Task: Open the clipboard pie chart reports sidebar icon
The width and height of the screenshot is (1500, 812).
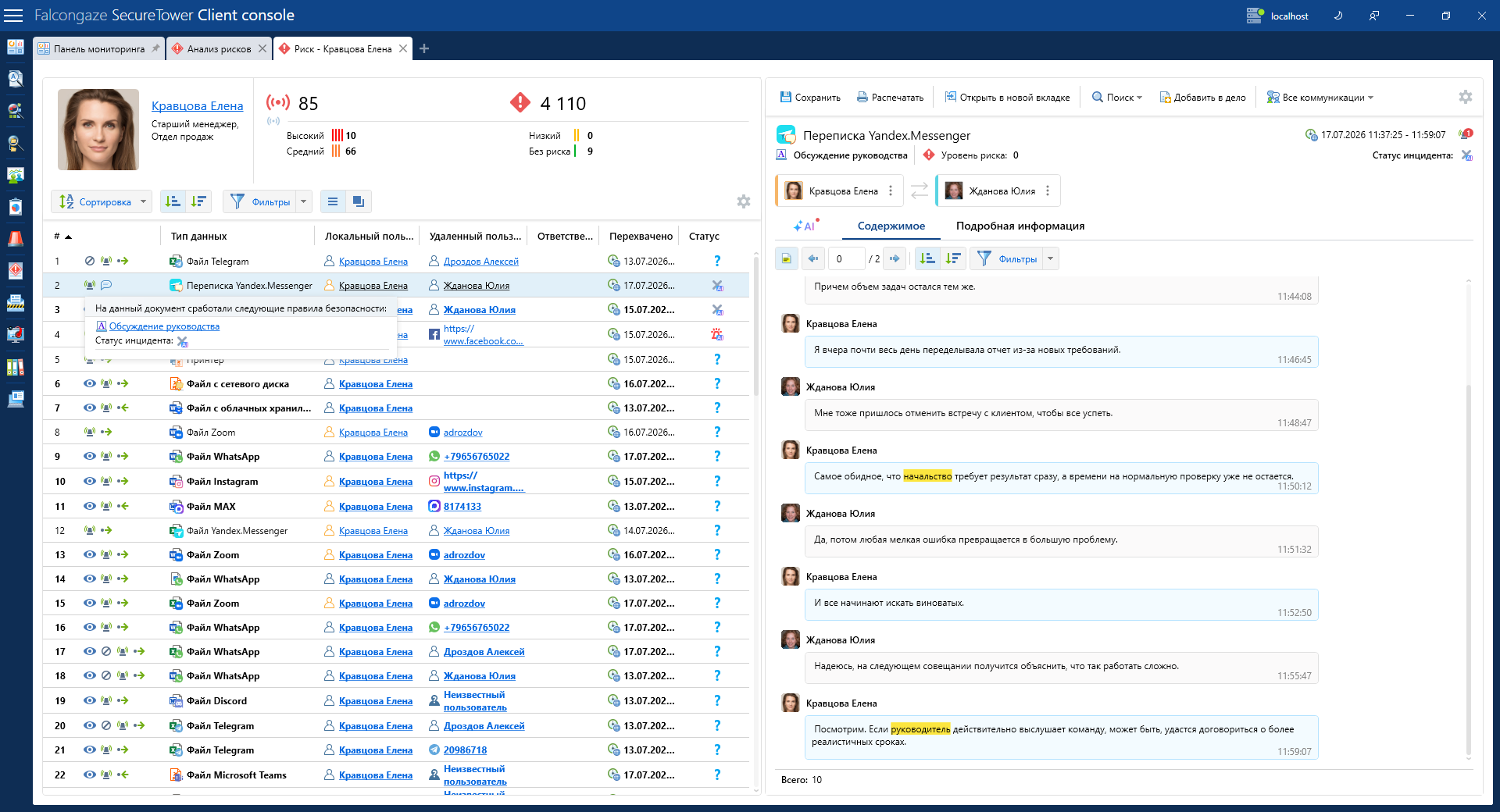Action: coord(15,207)
